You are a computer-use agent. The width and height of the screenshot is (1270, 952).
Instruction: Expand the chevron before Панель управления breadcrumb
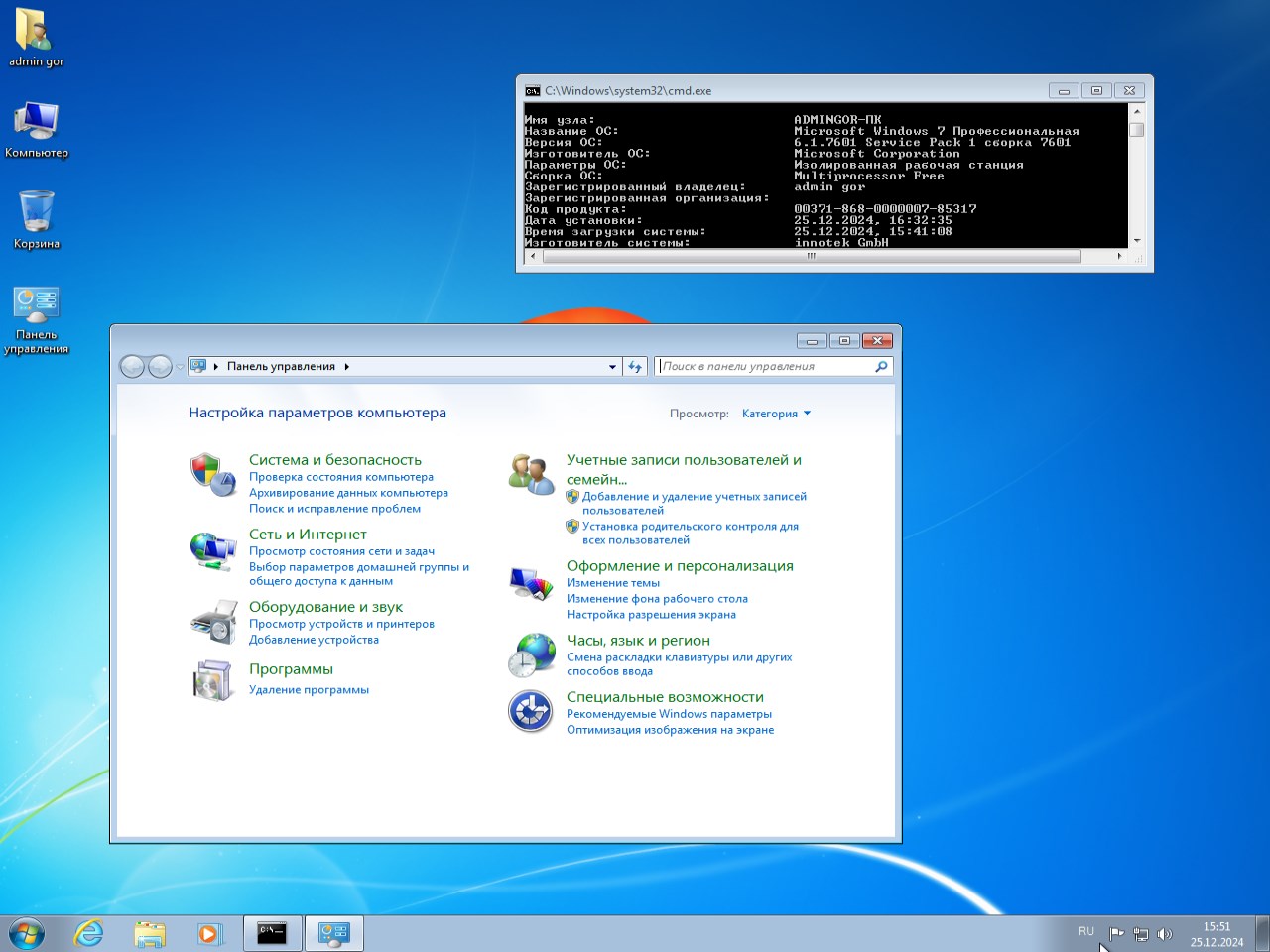(x=216, y=367)
